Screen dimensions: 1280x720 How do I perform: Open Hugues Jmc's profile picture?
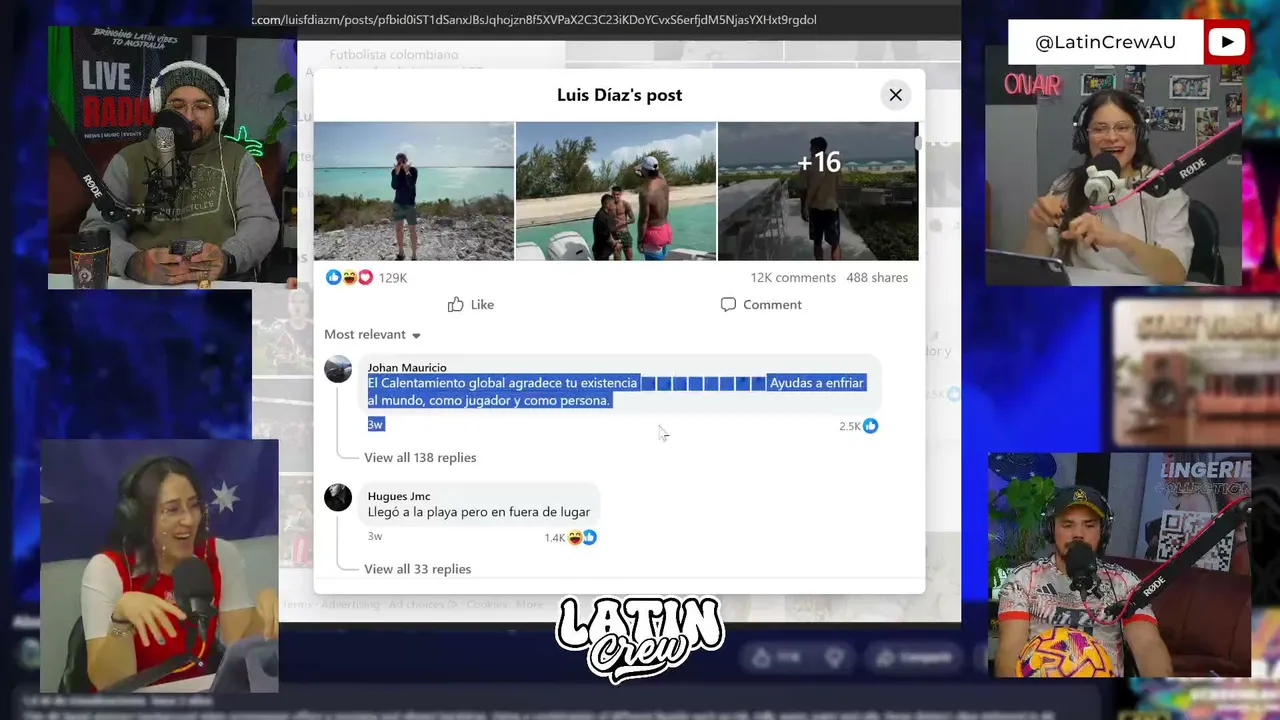tap(338, 498)
